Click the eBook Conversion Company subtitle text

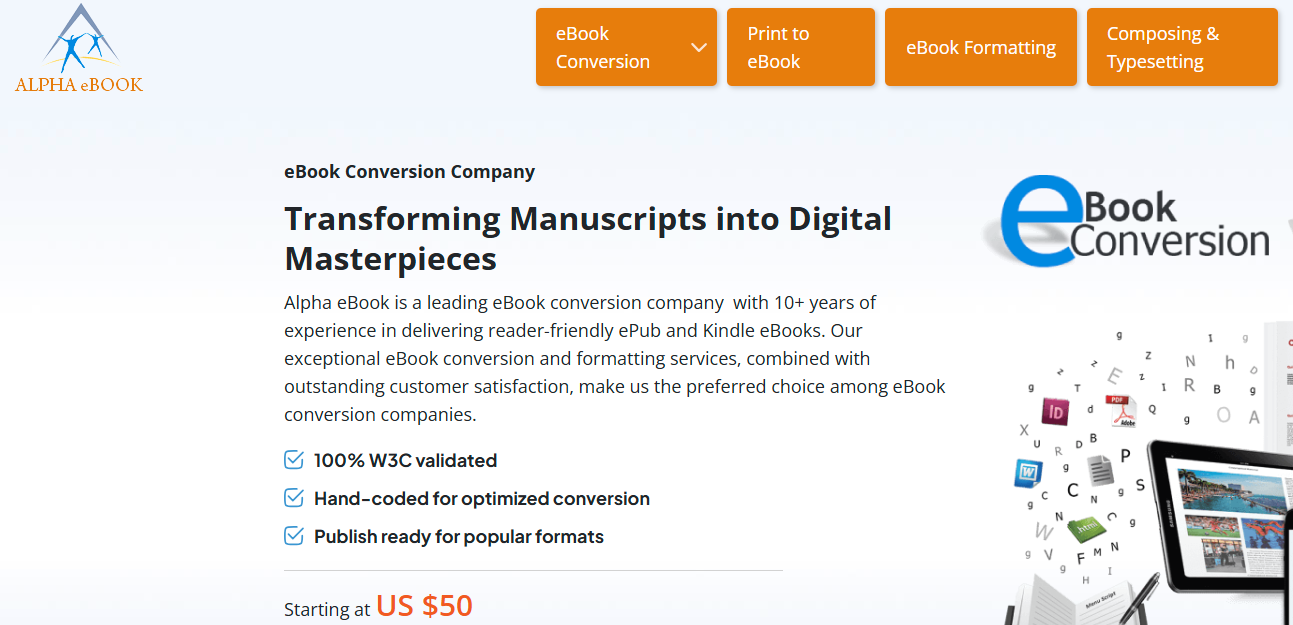[409, 171]
